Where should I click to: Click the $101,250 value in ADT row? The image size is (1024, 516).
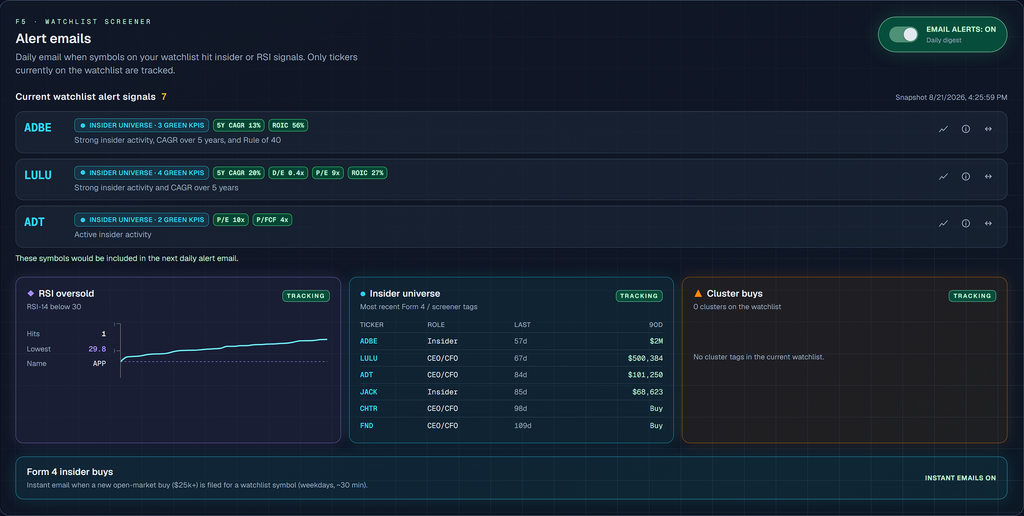[645, 375]
